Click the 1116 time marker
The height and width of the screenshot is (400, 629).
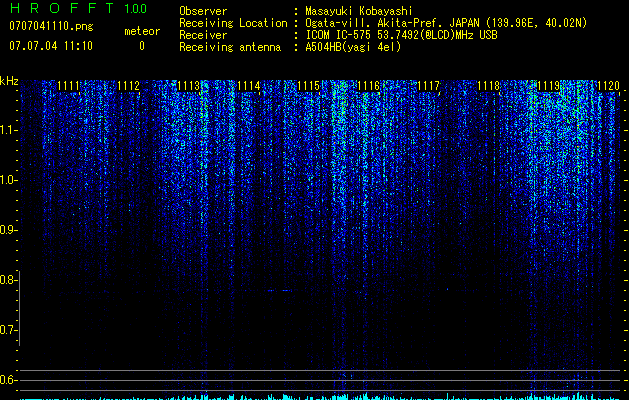click(x=368, y=86)
